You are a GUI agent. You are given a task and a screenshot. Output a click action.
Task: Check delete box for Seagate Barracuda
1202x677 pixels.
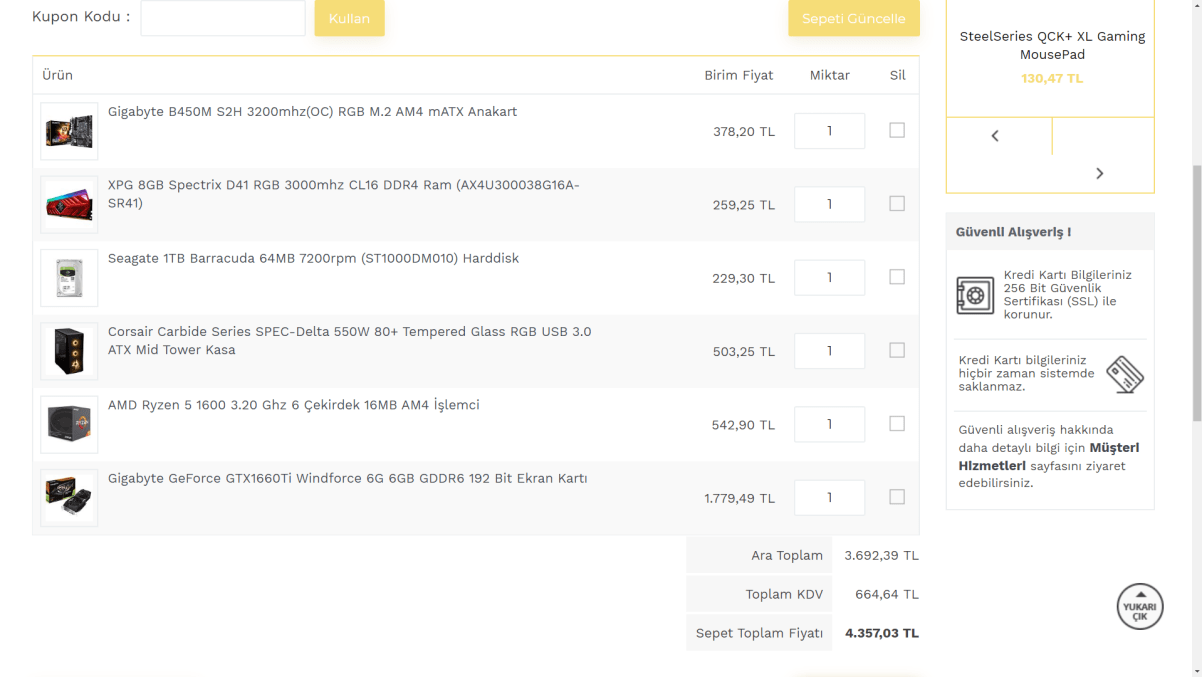[897, 277]
